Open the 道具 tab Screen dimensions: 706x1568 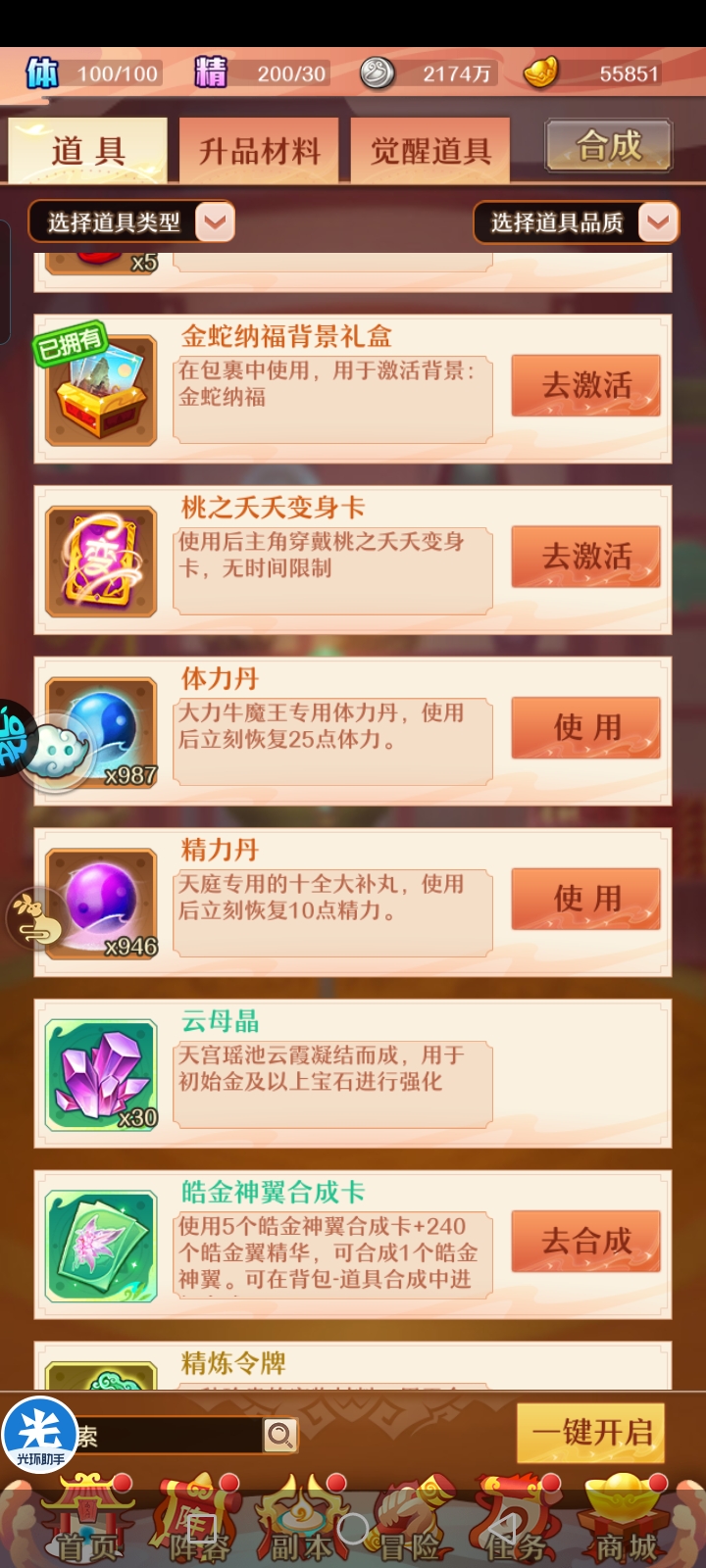click(88, 151)
